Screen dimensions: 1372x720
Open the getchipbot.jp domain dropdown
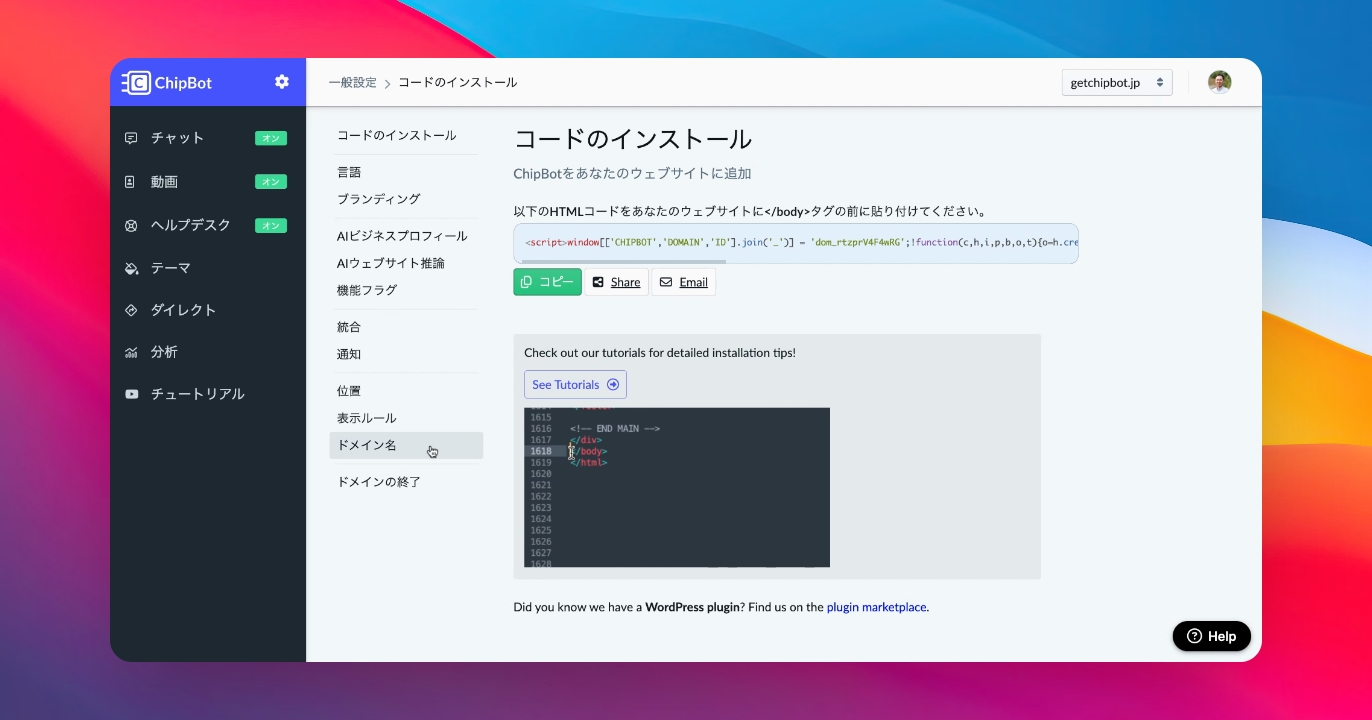(x=1117, y=82)
